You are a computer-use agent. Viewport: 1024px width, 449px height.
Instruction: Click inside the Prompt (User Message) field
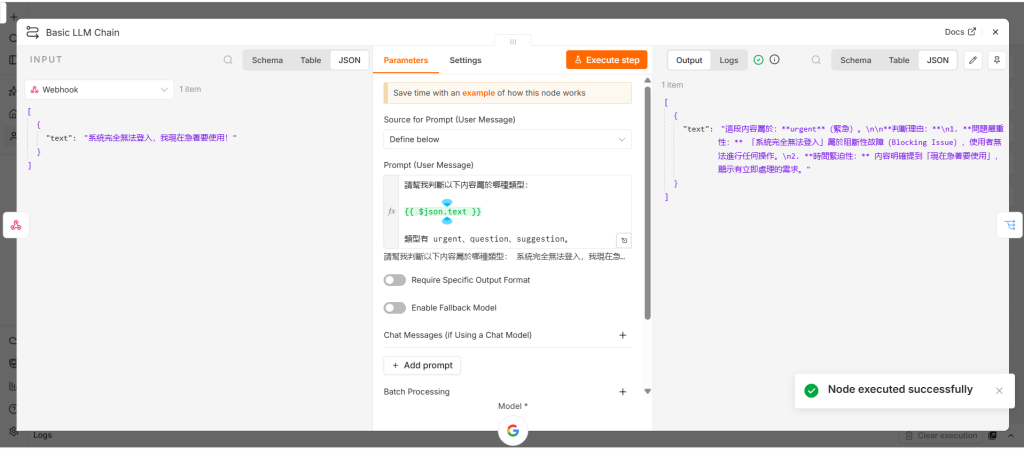514,211
